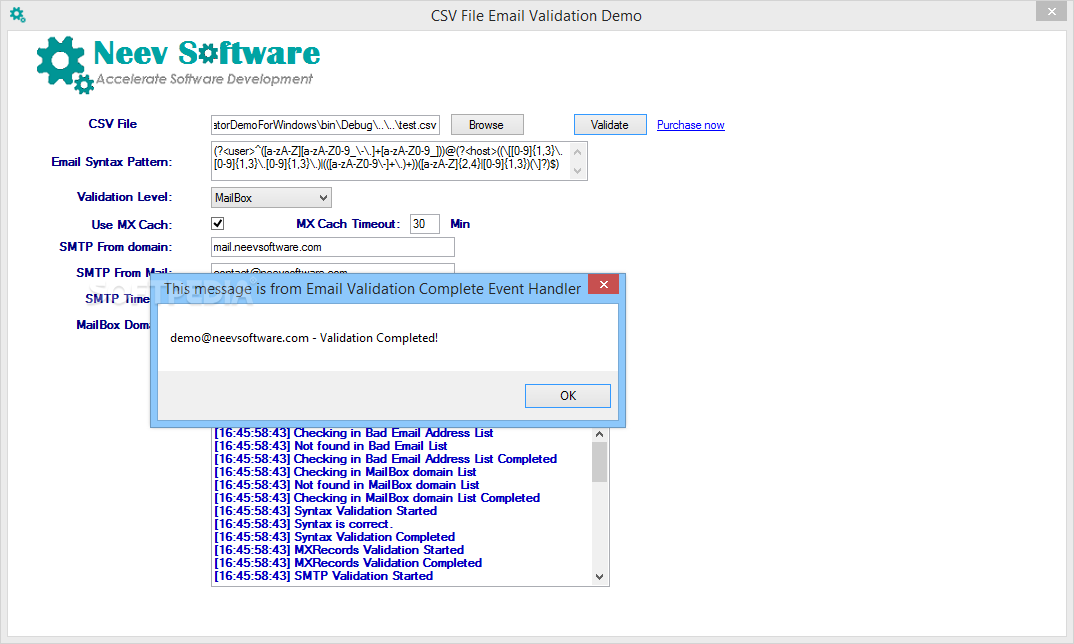
Task: Select log line 'MXRecords Validation Completed'
Action: pos(348,563)
